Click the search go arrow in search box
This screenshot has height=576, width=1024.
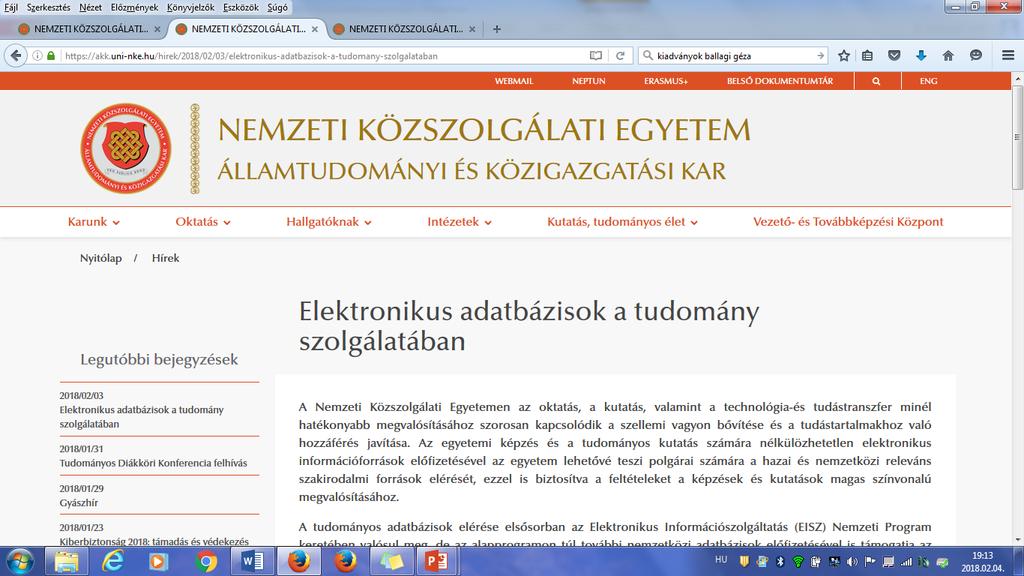point(820,56)
